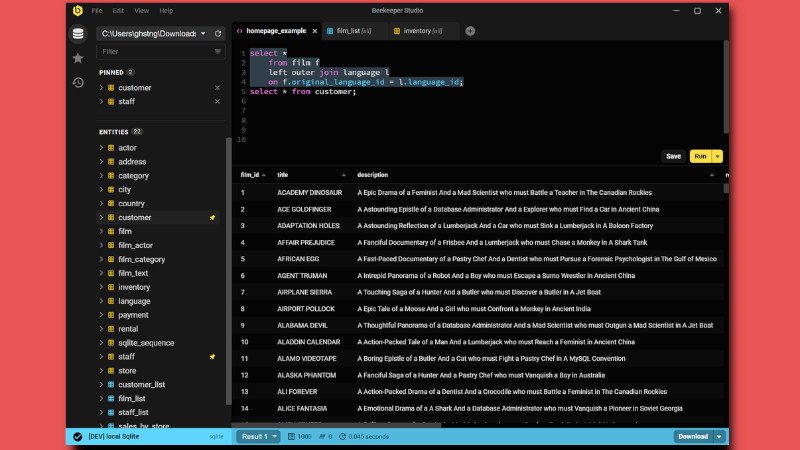This screenshot has height=450, width=800.
Task: Click the customer_list view icon
Action: [x=111, y=385]
